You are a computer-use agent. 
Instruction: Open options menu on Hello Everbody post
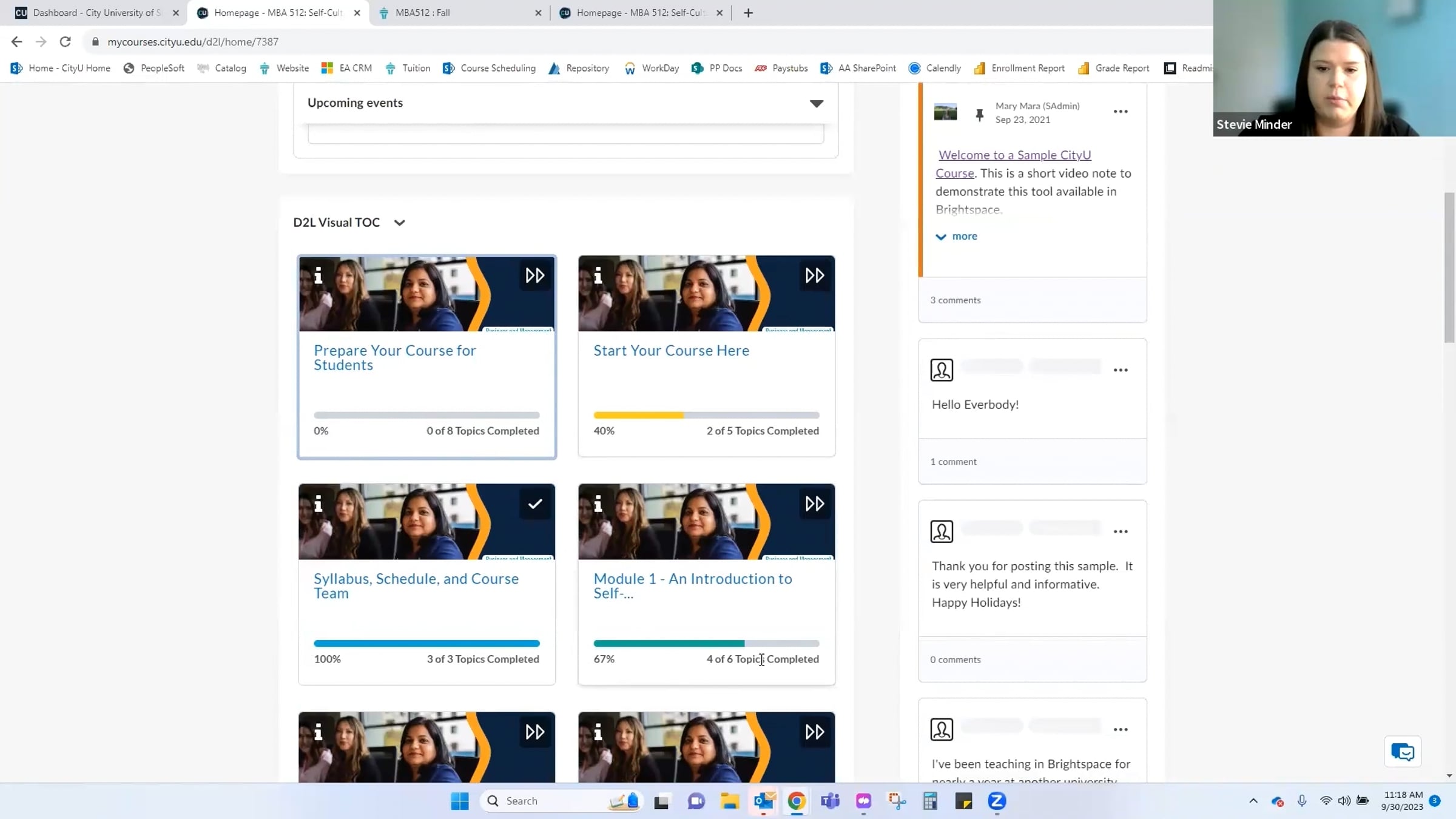[x=1120, y=370]
